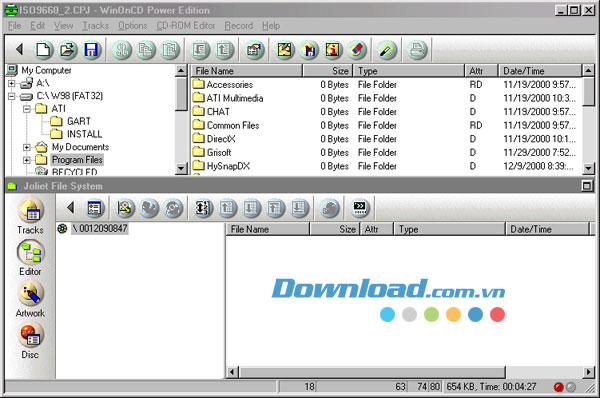Click the printer icon in top toolbar
Viewport: 600px width, 398px height.
click(x=417, y=50)
